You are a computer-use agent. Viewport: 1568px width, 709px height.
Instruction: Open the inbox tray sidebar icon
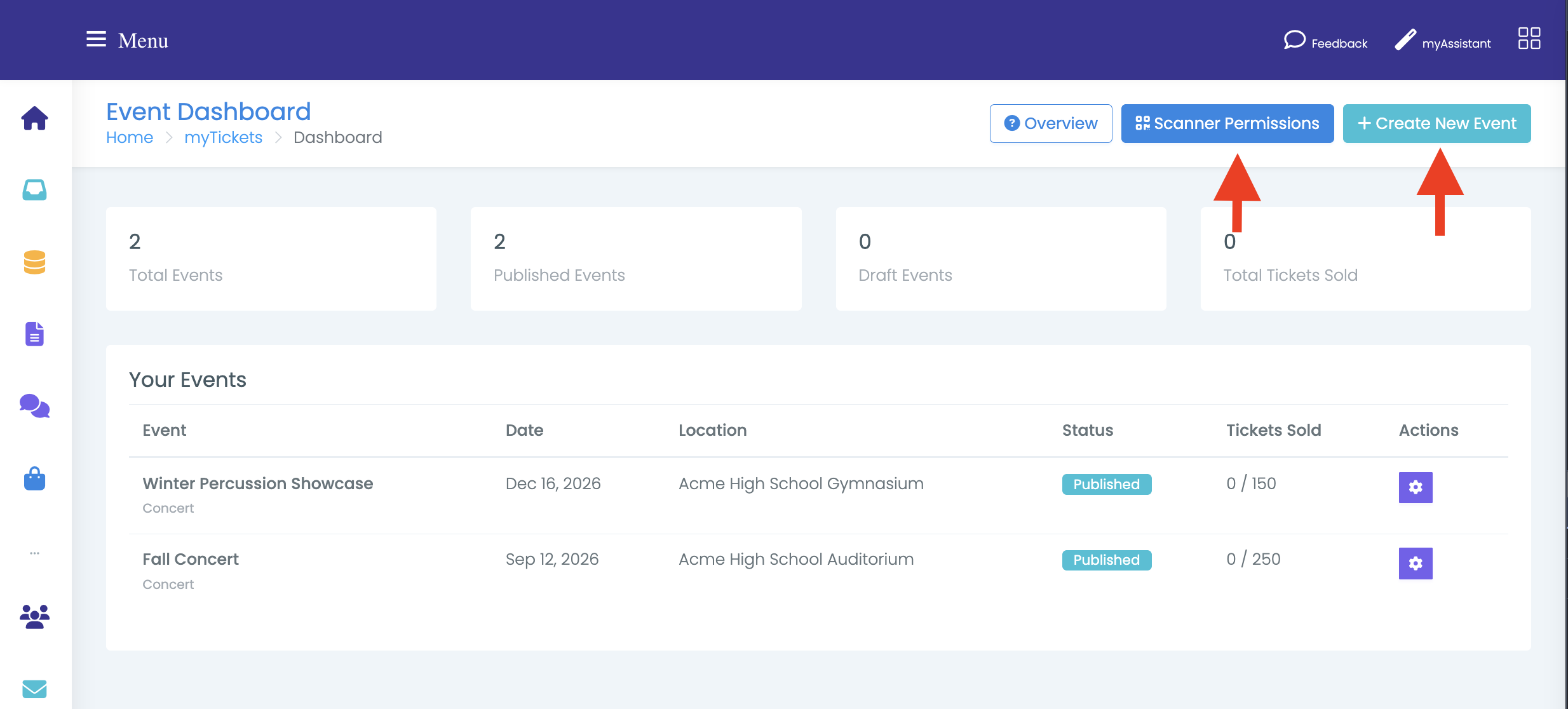[x=34, y=190]
